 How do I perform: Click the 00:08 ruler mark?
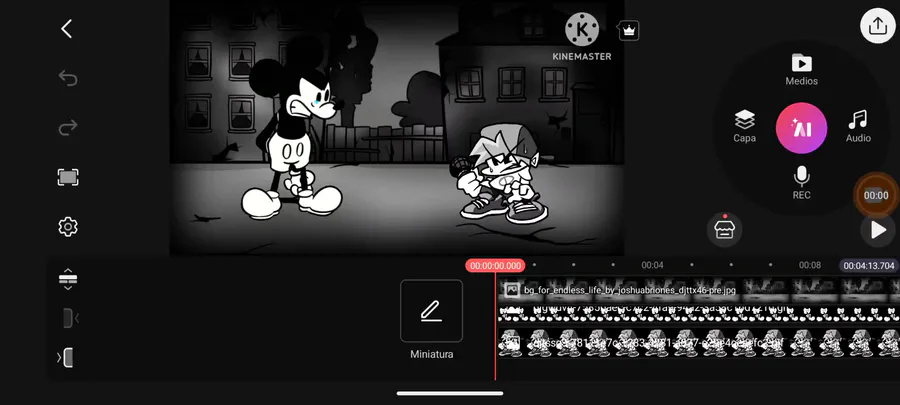[810, 265]
